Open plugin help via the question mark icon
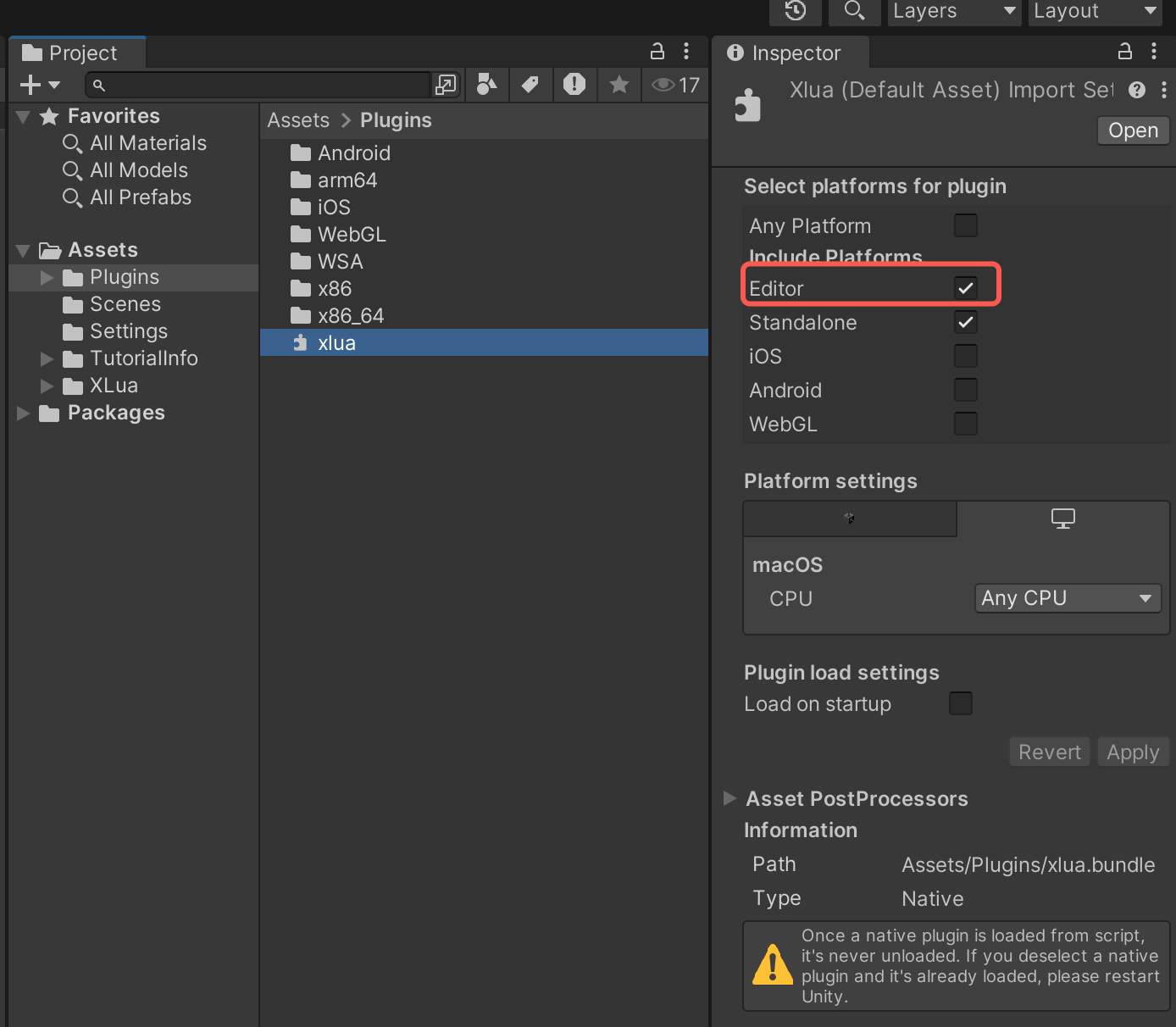Image resolution: width=1176 pixels, height=1027 pixels. pos(1137,90)
